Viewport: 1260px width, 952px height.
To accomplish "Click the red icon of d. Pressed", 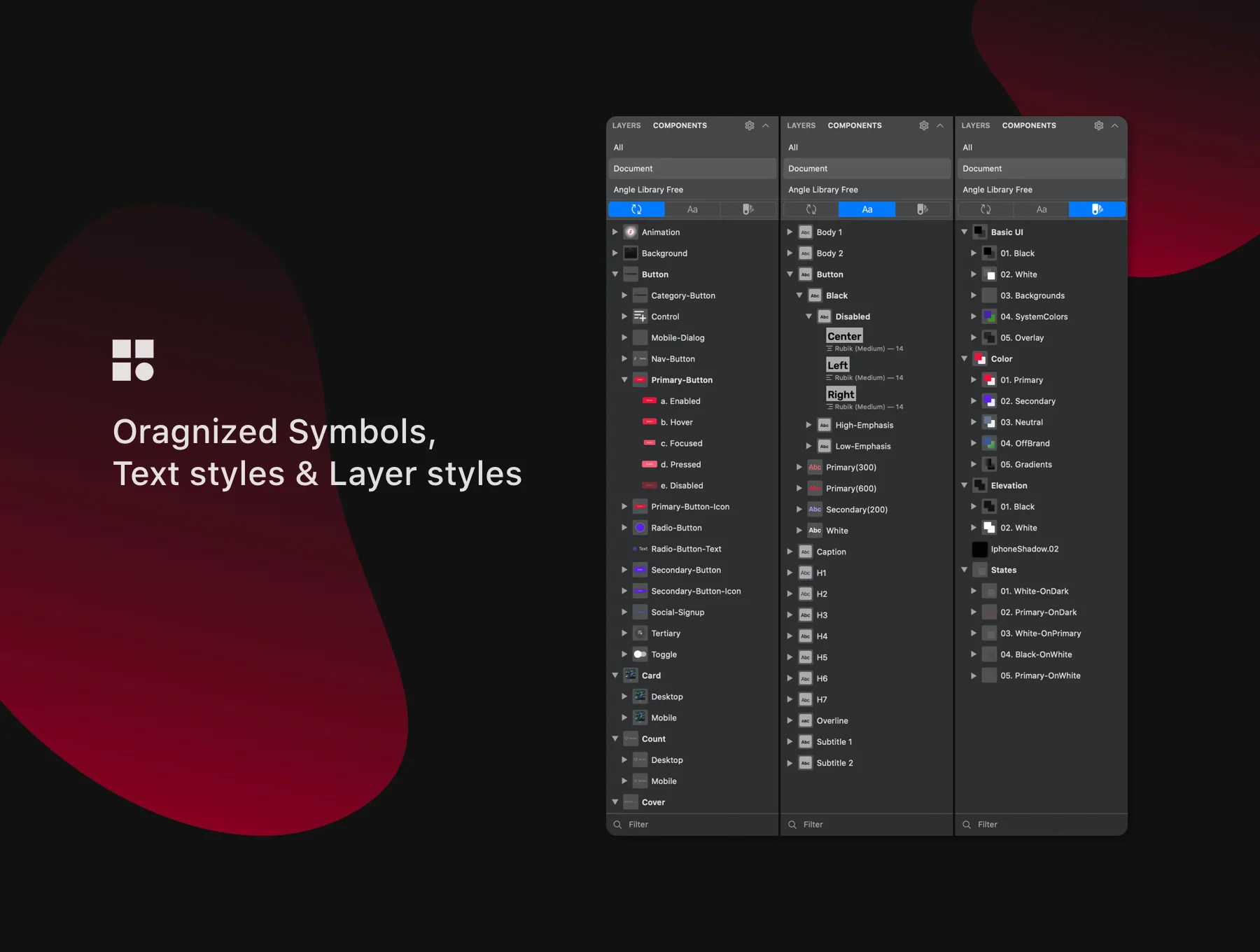I will tap(650, 464).
